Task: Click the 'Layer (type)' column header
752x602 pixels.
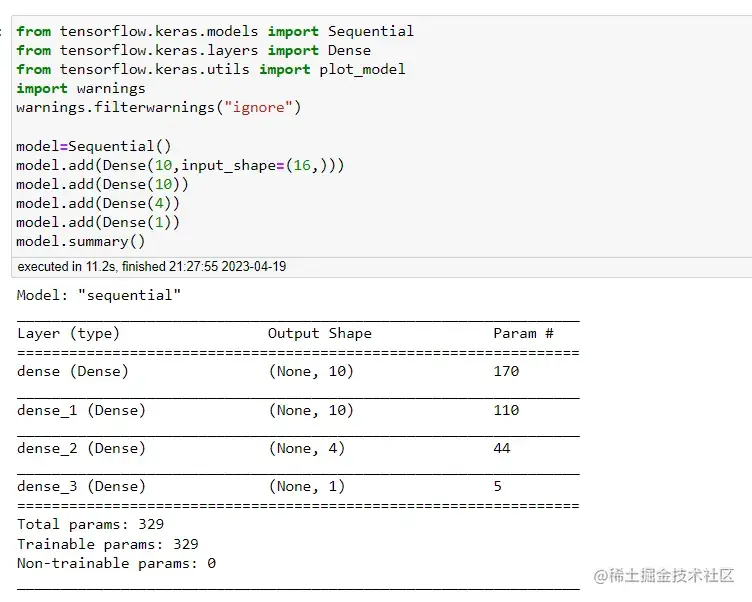Action: tap(68, 333)
